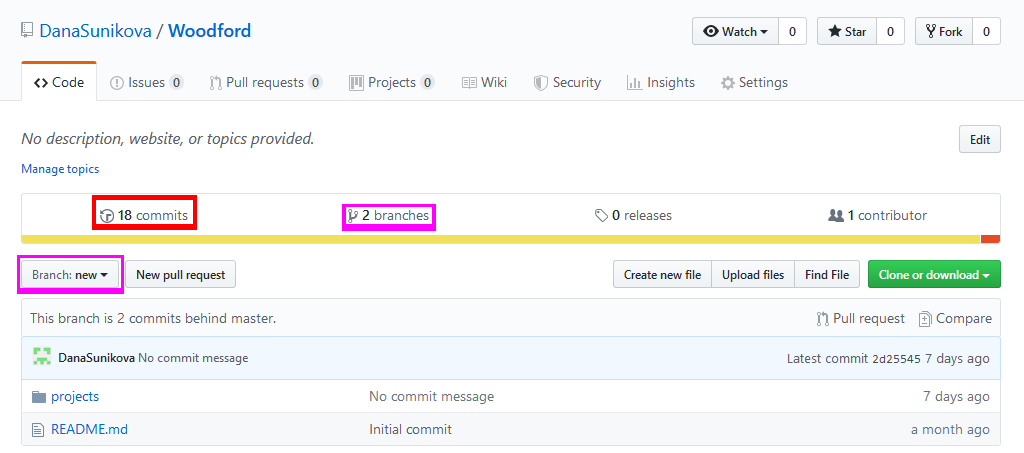View the 18 commits history
Viewport: 1024px width, 453px height.
pyautogui.click(x=144, y=215)
